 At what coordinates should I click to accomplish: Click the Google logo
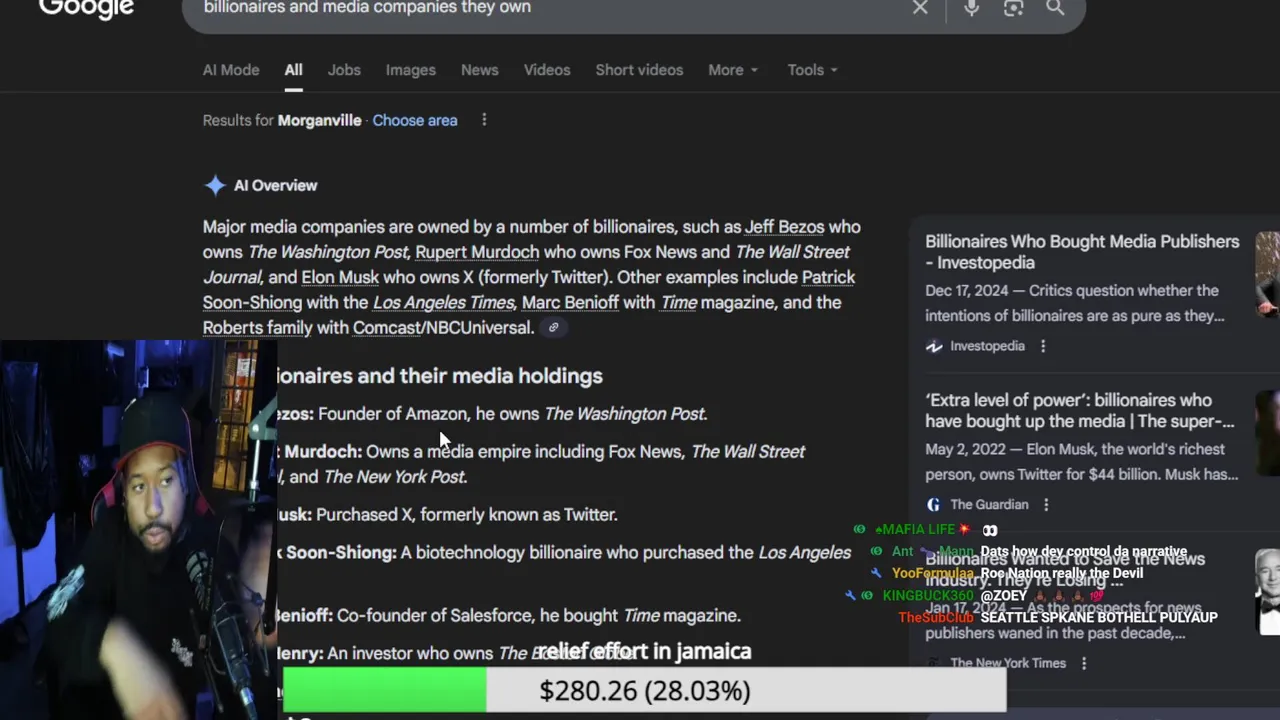[86, 8]
